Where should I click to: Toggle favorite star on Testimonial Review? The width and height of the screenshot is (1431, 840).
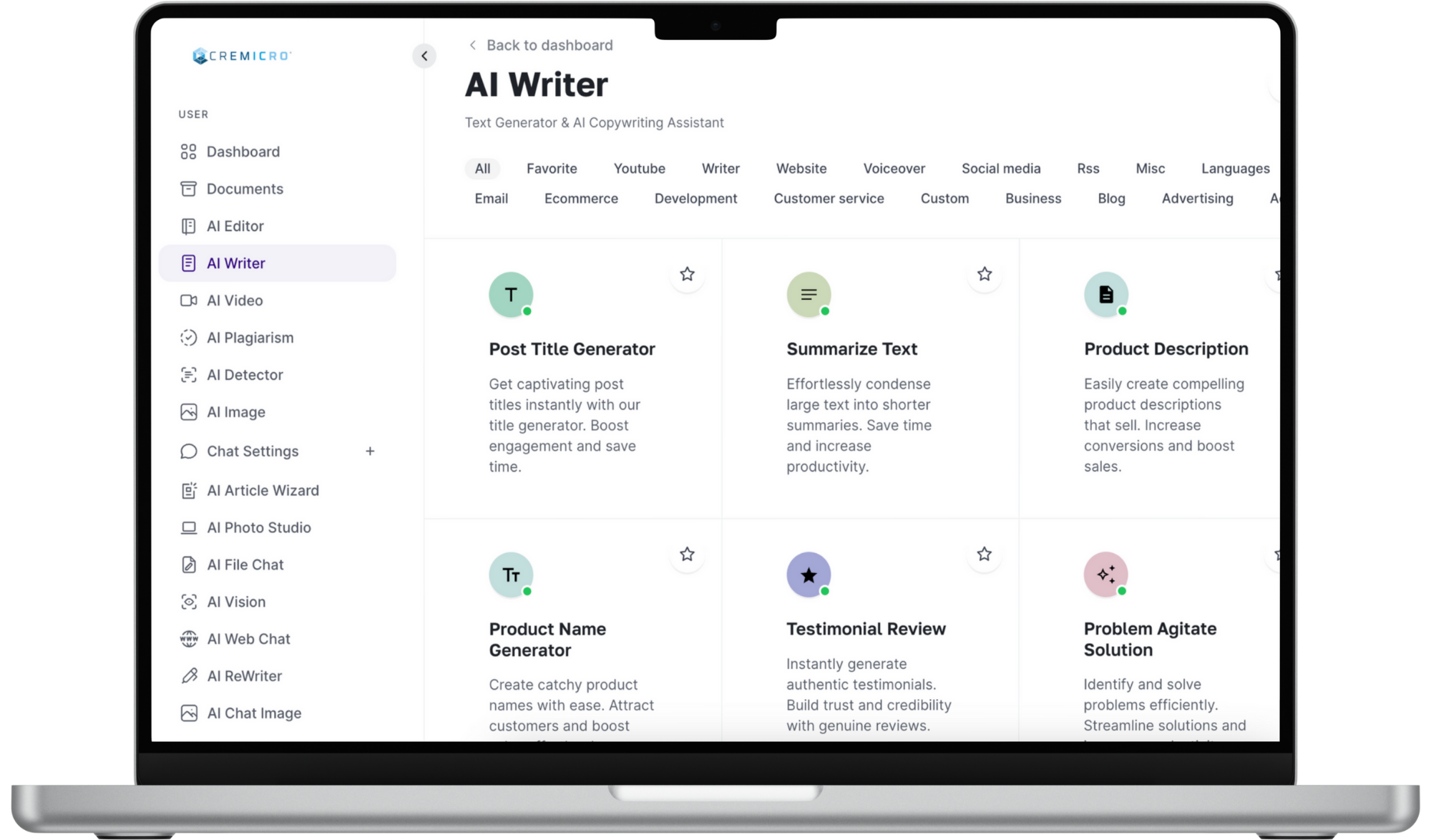coord(983,554)
